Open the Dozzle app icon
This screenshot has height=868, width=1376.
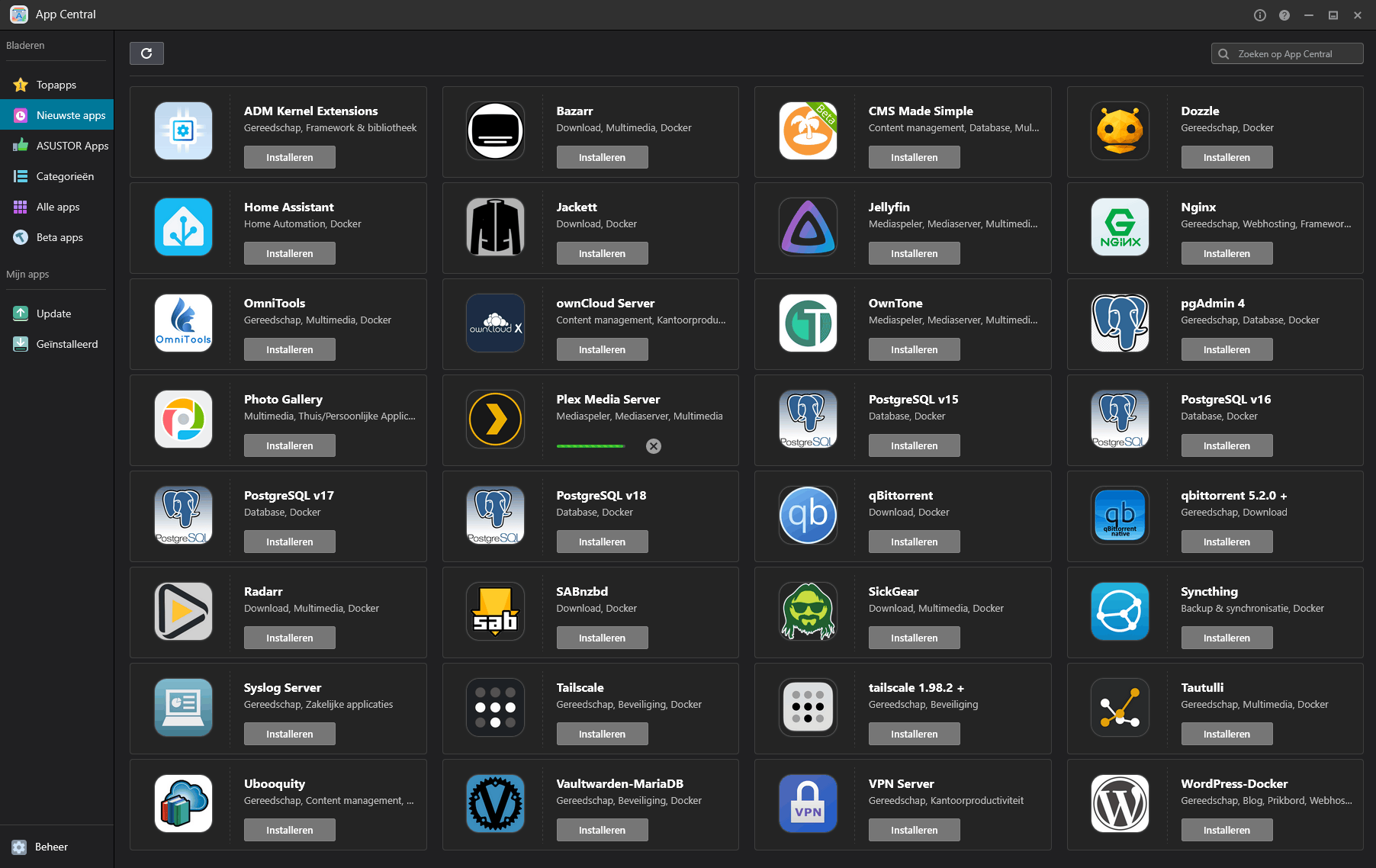[1120, 131]
